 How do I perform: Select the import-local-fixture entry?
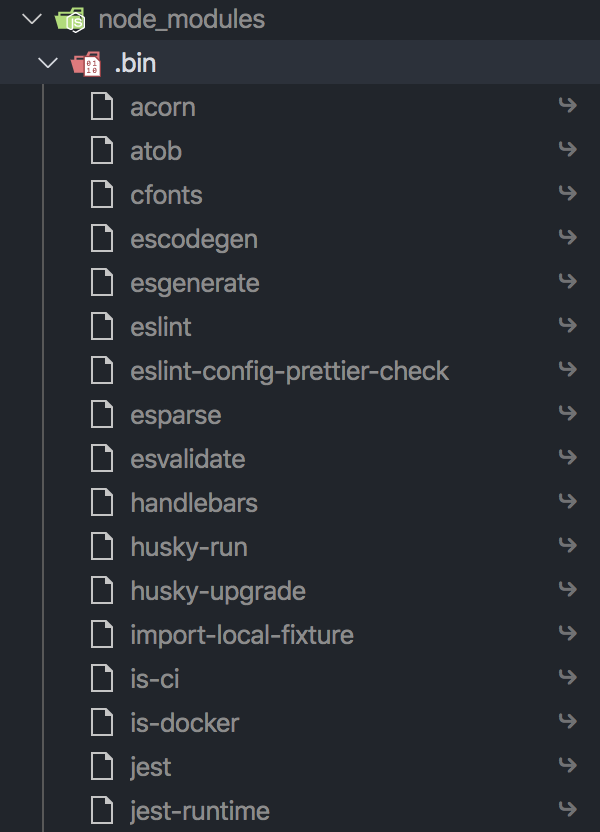[300, 635]
